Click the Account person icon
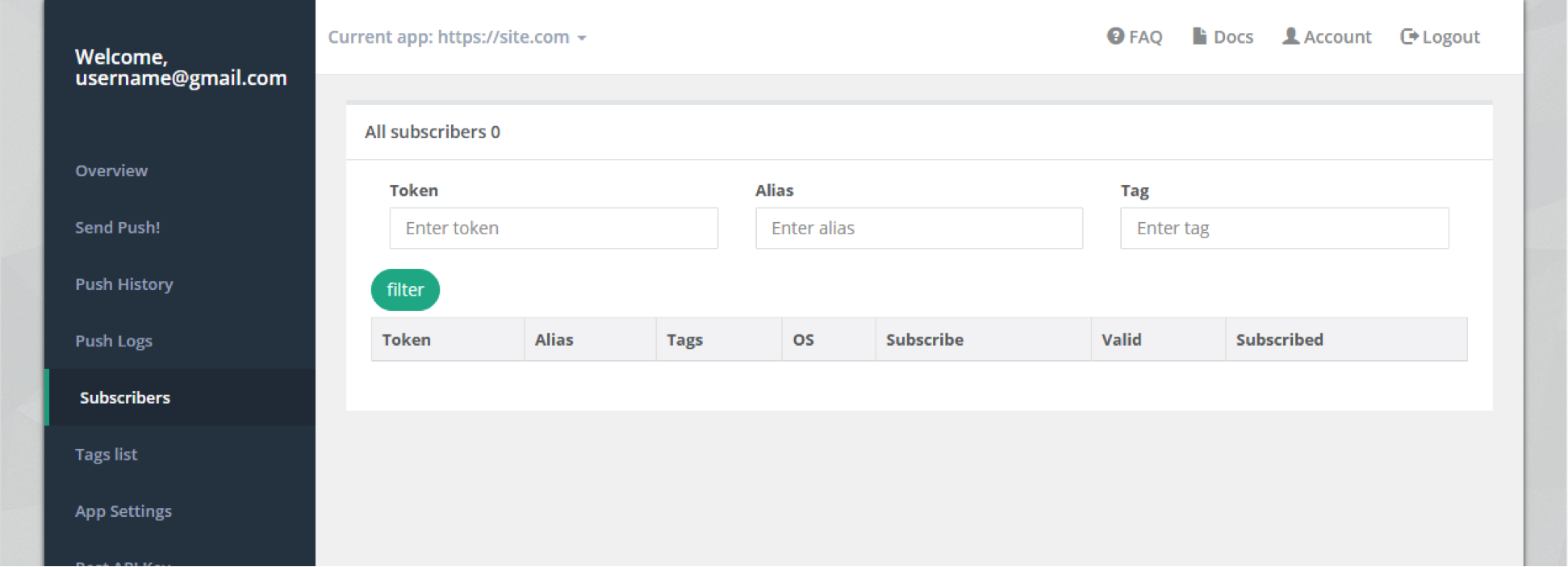The image size is (1568, 567). pos(1290,36)
